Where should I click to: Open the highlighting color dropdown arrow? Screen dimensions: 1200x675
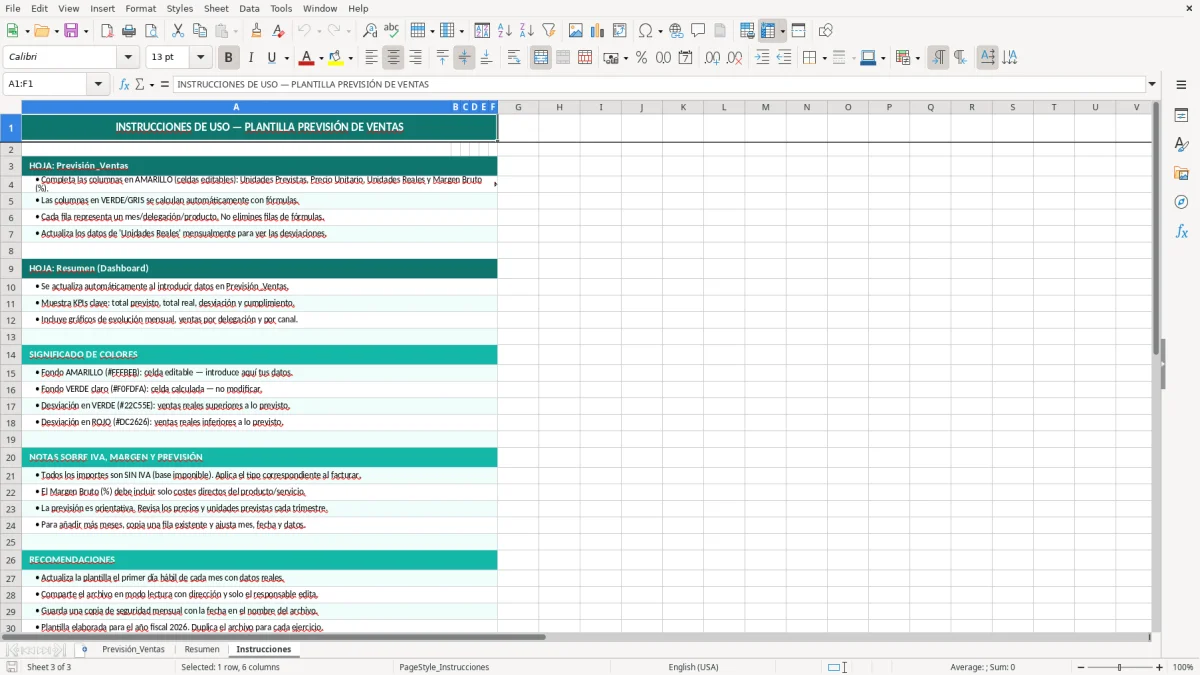click(x=350, y=58)
